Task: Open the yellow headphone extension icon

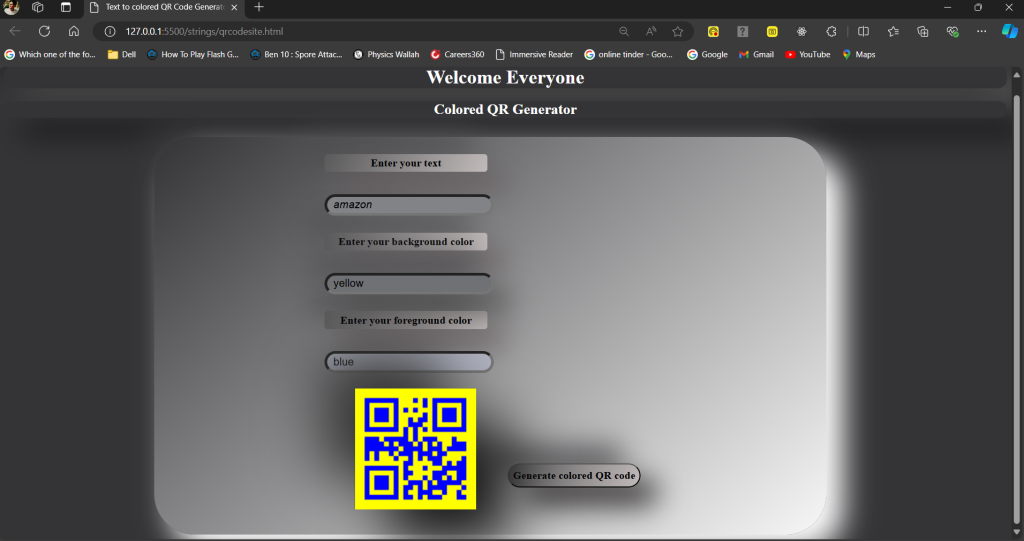Action: click(x=713, y=31)
